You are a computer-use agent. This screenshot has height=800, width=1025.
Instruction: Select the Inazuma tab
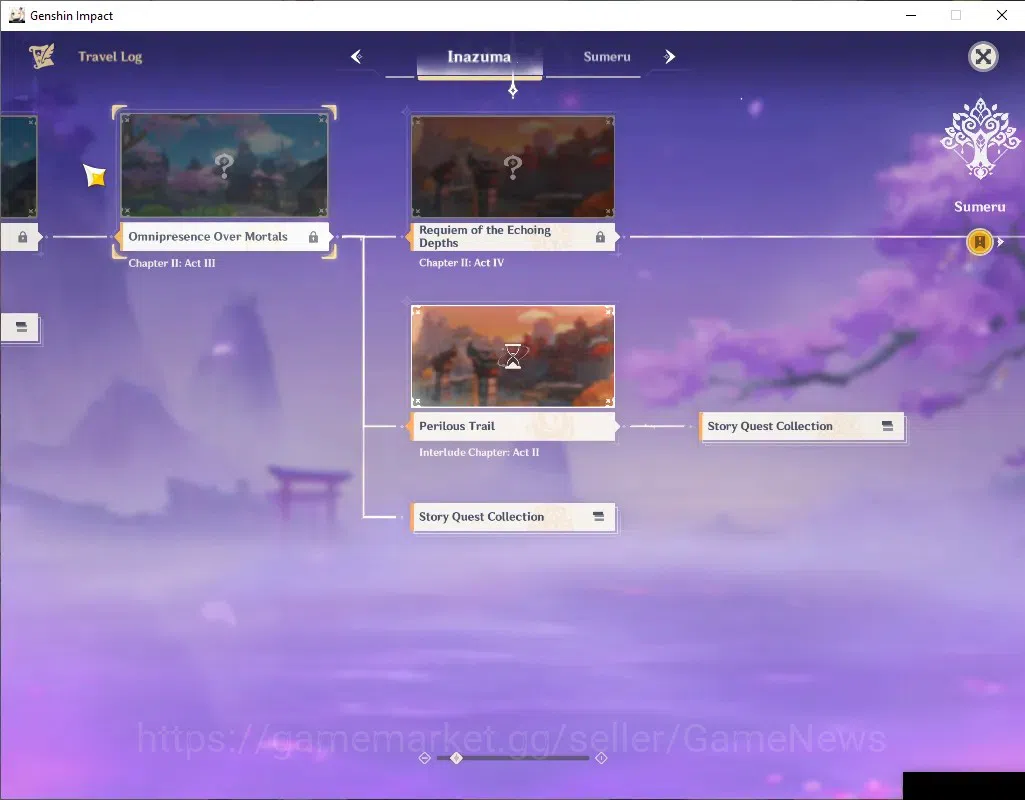pos(479,57)
